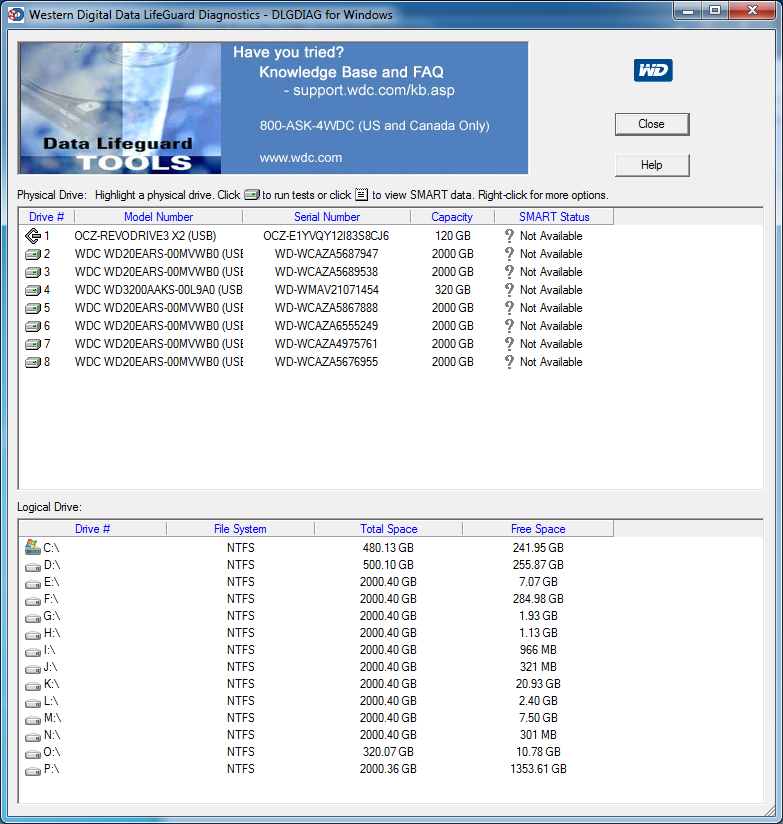Click the O:\ logical drive icon
The width and height of the screenshot is (783, 824).
(33, 754)
